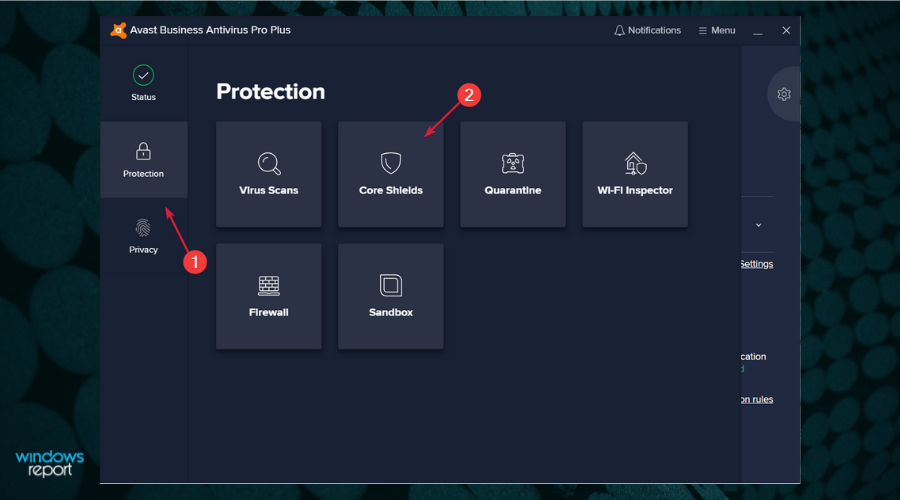Viewport: 900px width, 500px height.
Task: Close the Avast window
Action: (x=786, y=30)
